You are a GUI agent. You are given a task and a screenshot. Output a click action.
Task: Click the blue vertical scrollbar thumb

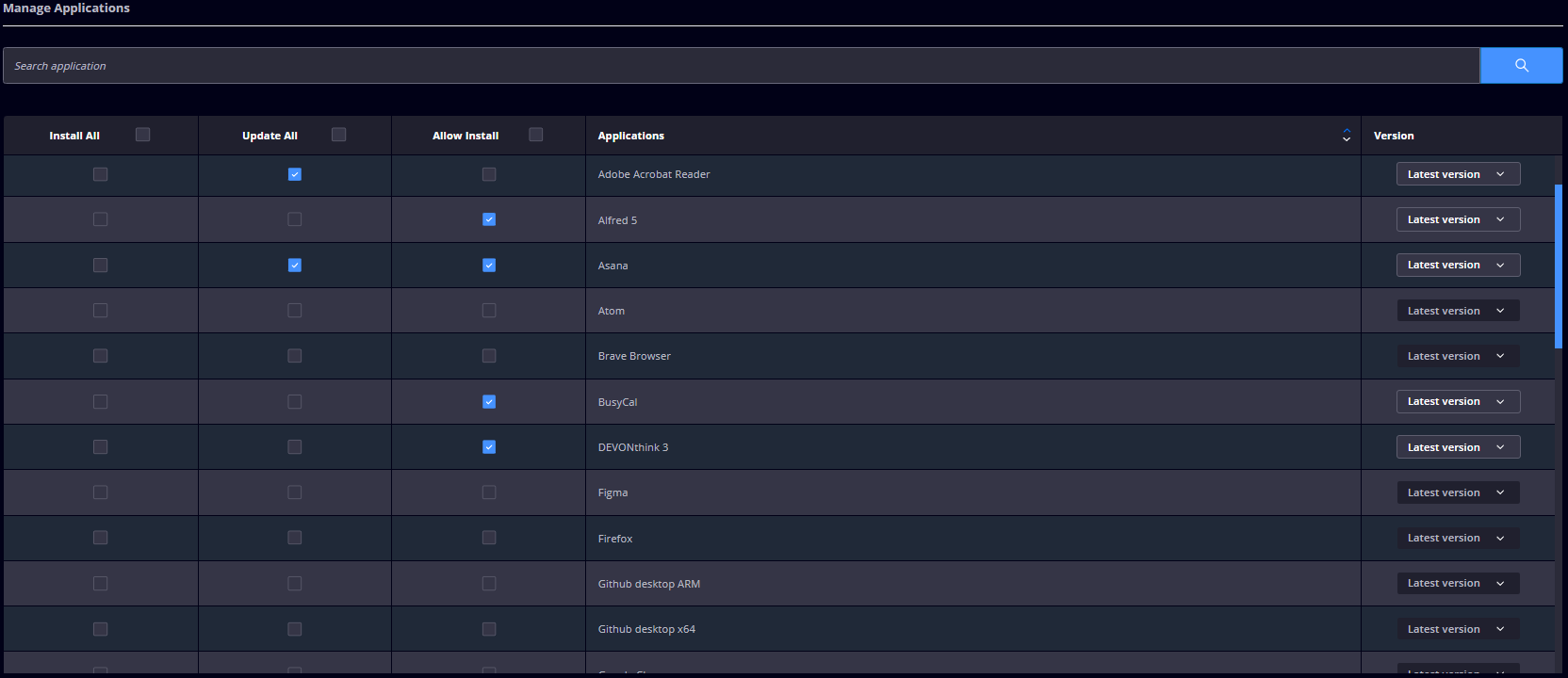pos(1559,266)
